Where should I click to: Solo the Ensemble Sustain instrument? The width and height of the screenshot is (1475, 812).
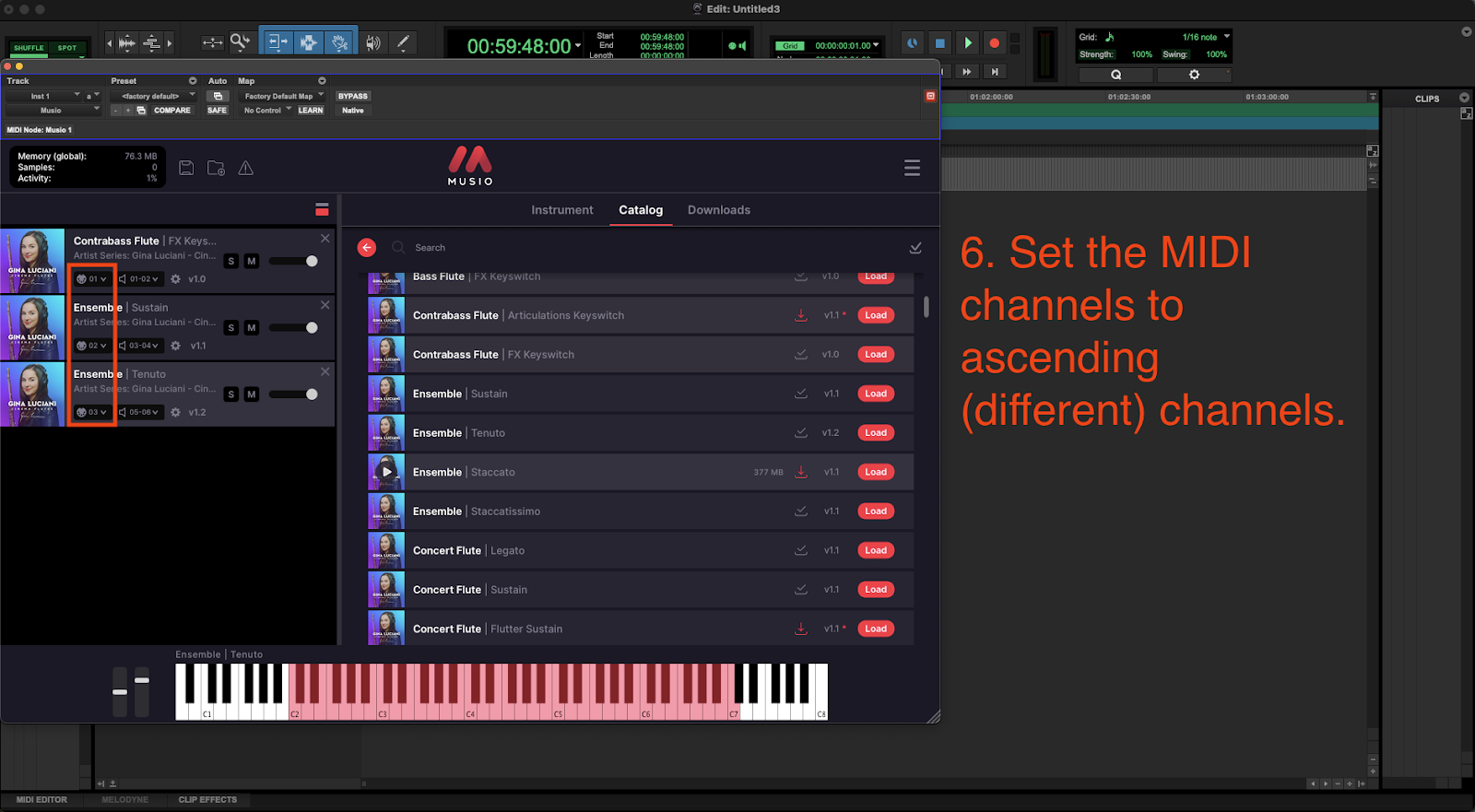pyautogui.click(x=231, y=328)
